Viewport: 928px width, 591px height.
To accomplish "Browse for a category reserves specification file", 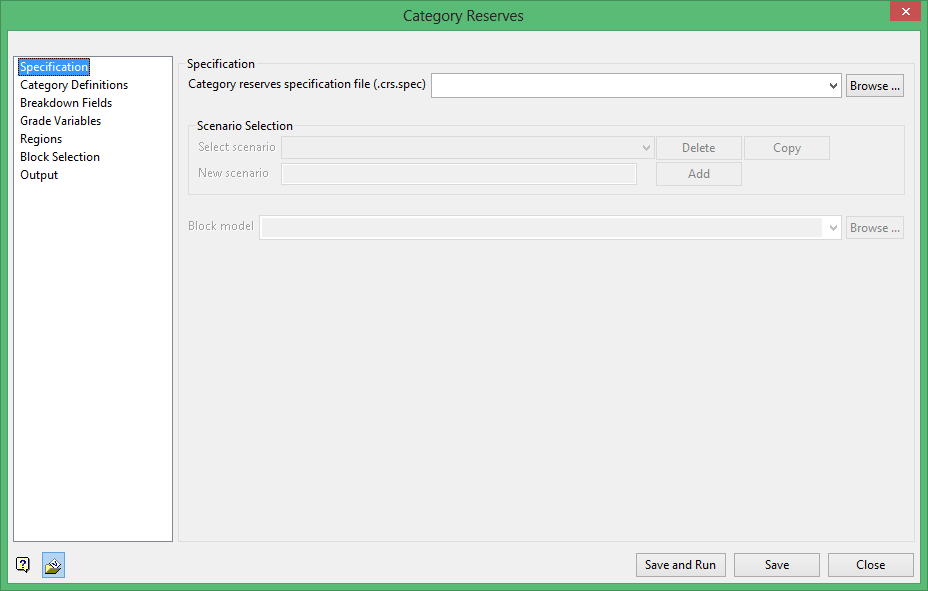I will point(875,86).
